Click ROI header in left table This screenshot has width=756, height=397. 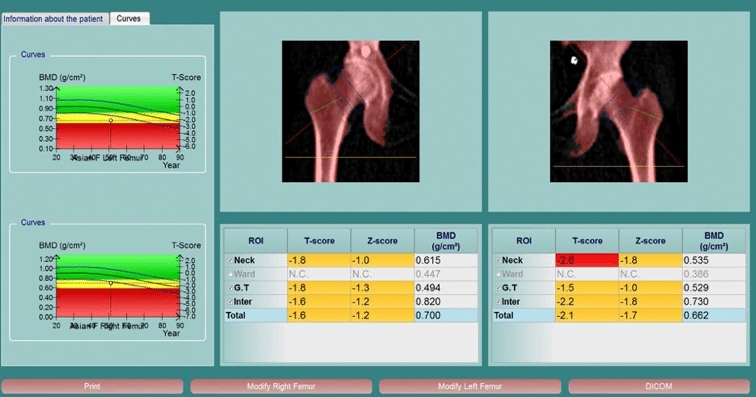point(256,241)
